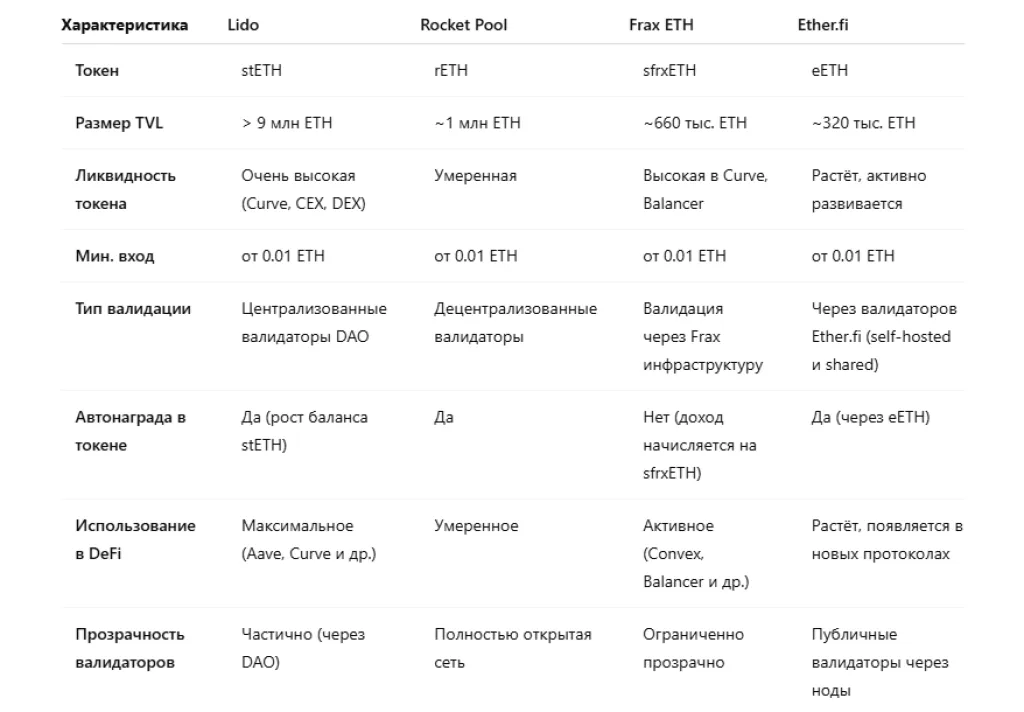The height and width of the screenshot is (712, 1024).
Task: Select the "Полностью открытая сеть" cell
Action: point(512,648)
